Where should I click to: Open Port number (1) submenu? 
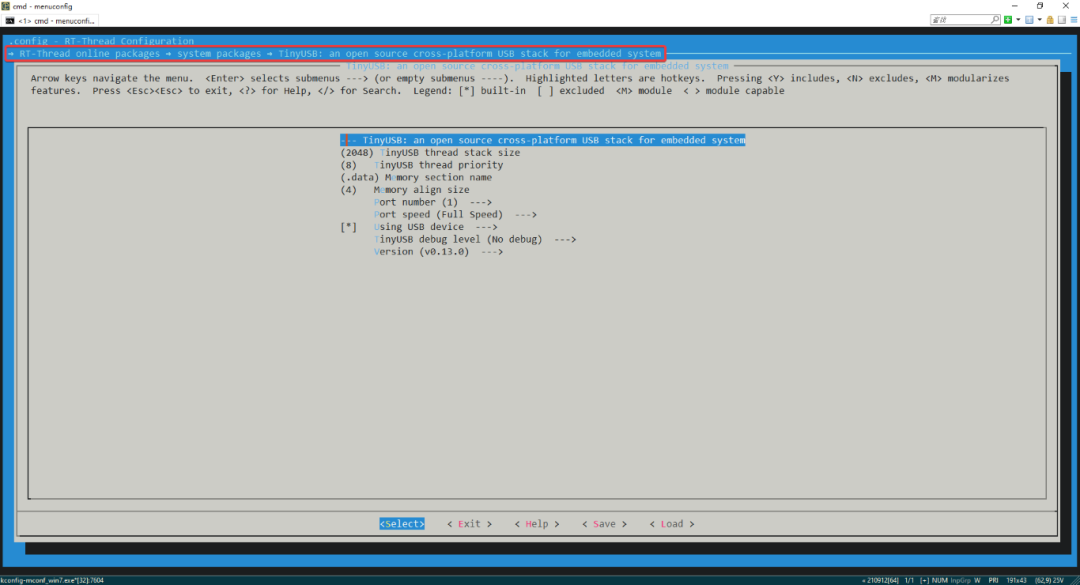click(433, 202)
